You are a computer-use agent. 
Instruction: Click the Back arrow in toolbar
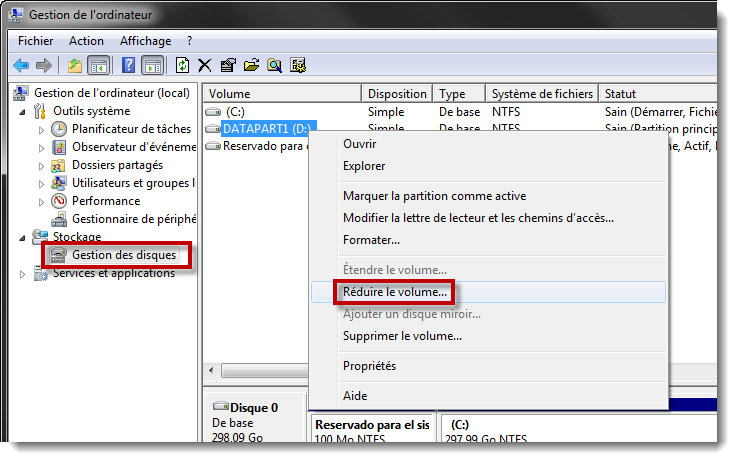(x=21, y=66)
